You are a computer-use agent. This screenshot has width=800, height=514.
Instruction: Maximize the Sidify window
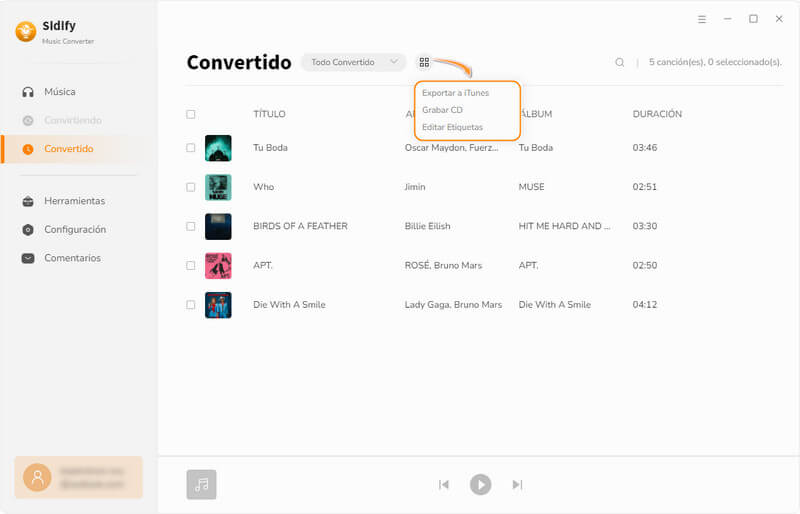coord(753,19)
